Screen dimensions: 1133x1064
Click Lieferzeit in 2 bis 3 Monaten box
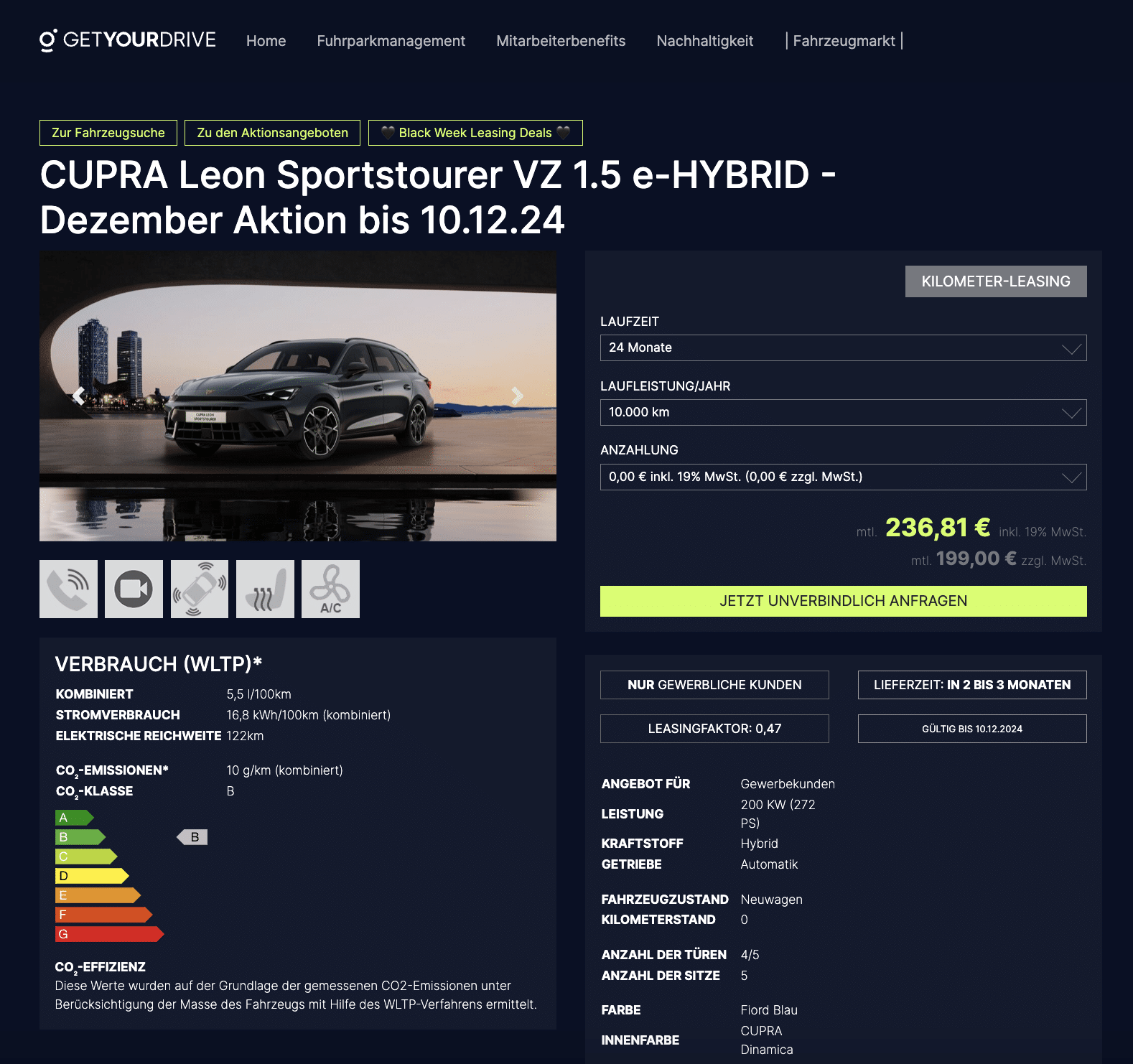pos(972,685)
